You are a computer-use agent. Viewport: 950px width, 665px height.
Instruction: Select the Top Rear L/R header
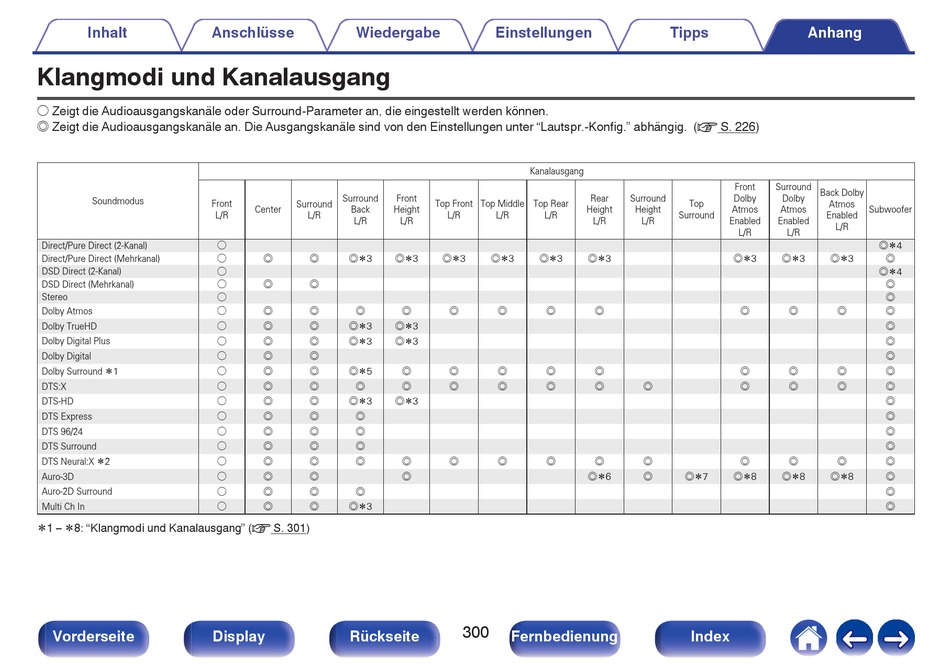pos(551,210)
